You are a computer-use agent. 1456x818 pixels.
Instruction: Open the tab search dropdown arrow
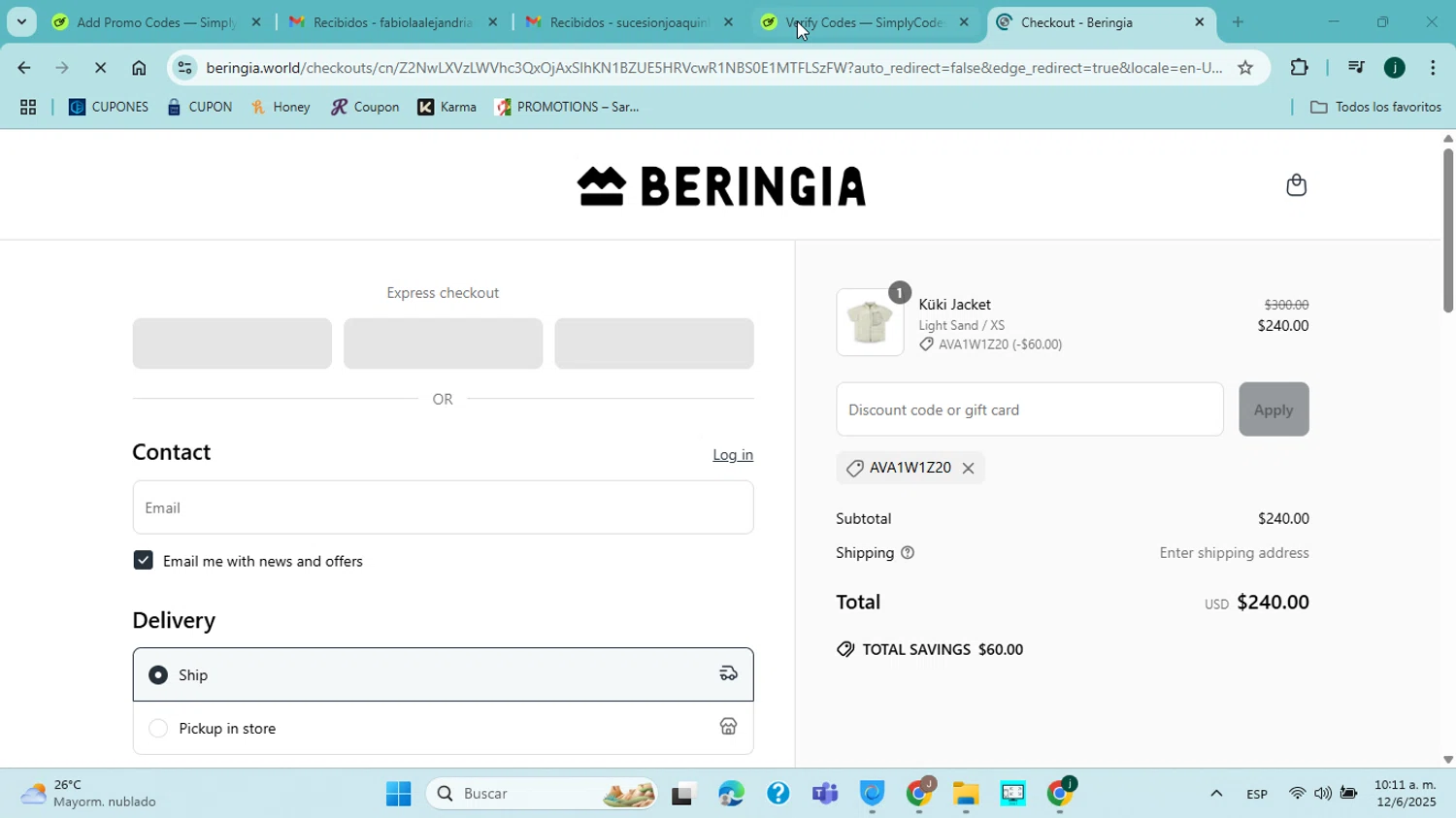click(x=21, y=22)
